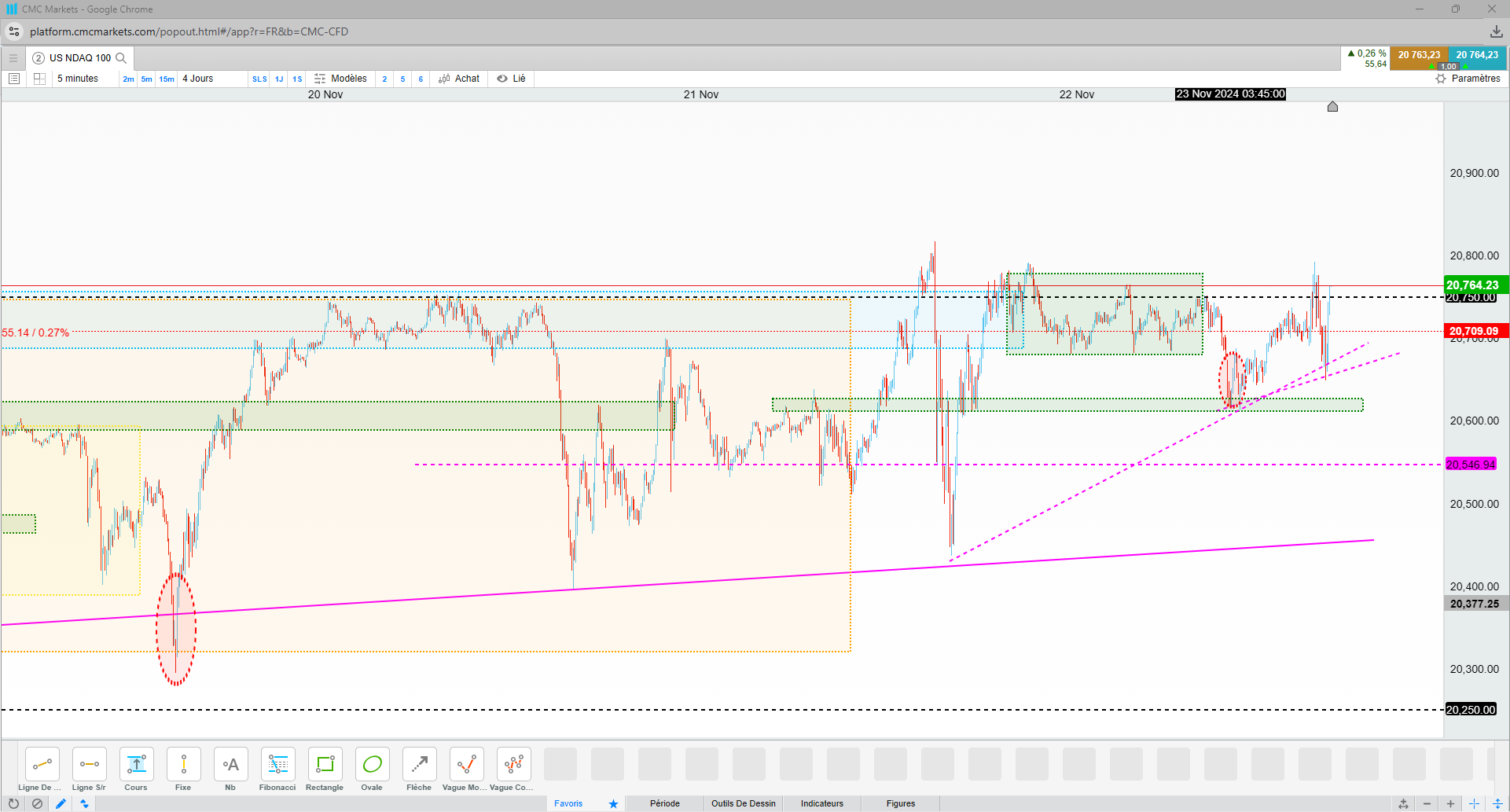
Task: Select the Ovale drawing tool
Action: [x=372, y=764]
